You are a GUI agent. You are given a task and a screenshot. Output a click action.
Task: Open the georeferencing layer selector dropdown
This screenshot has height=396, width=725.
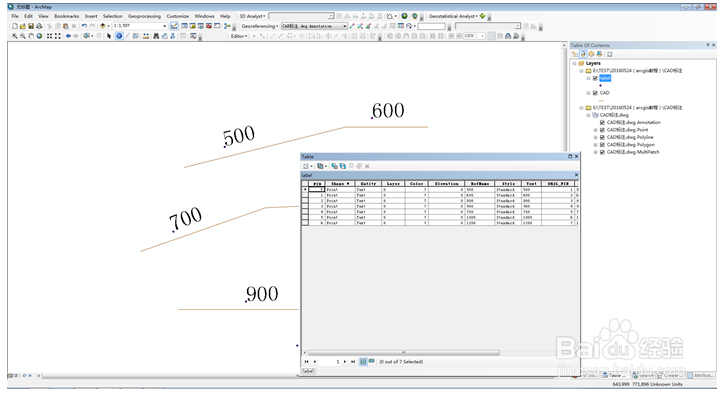pyautogui.click(x=345, y=26)
